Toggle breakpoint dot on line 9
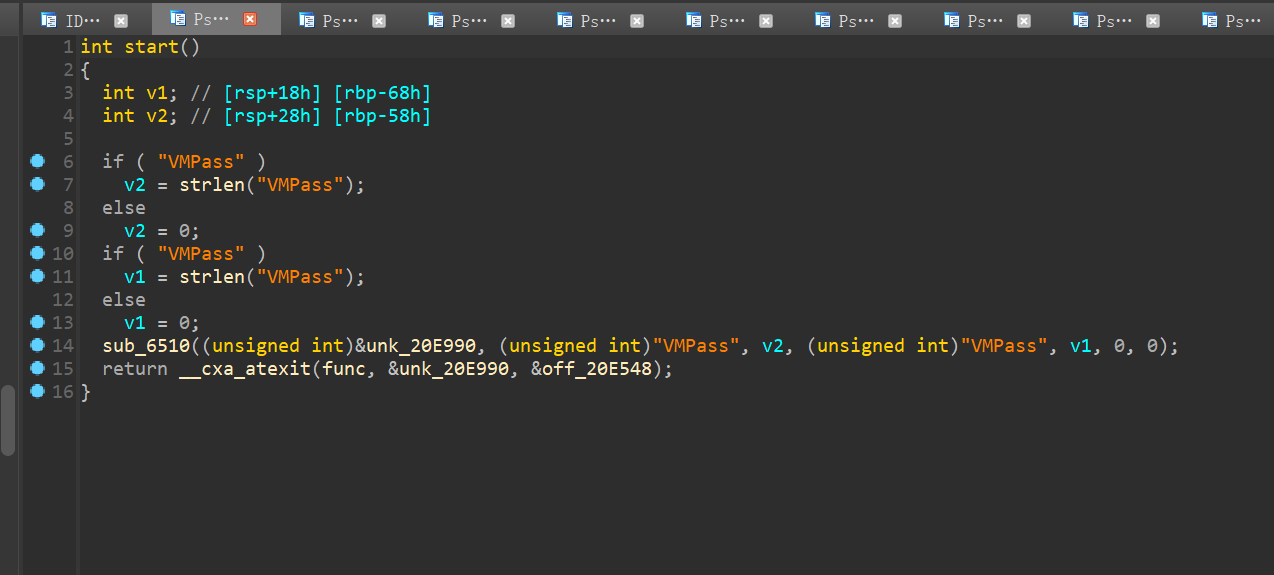Viewport: 1274px width, 575px height. pos(38,230)
